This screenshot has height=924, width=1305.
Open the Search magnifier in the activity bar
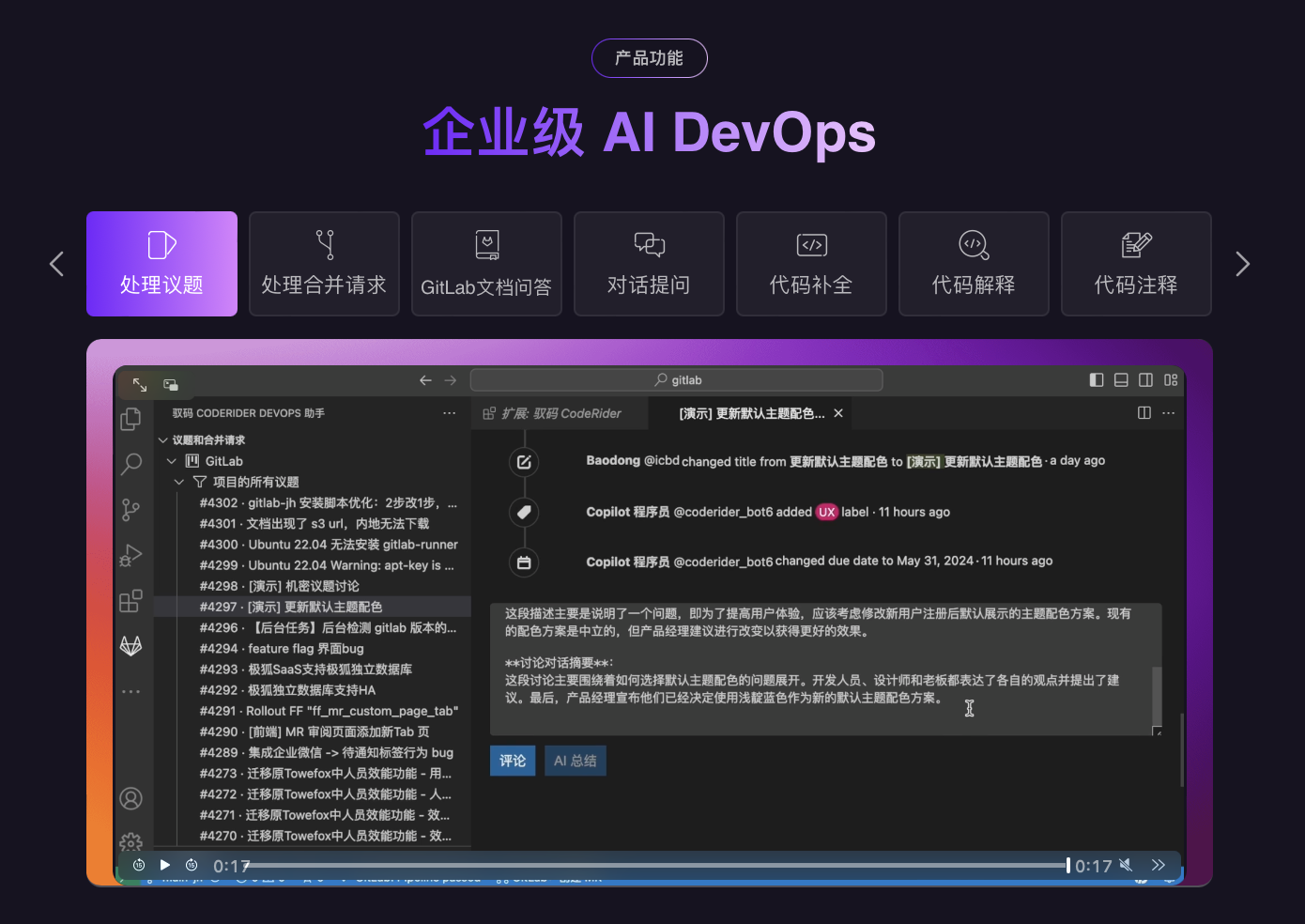pyautogui.click(x=131, y=464)
